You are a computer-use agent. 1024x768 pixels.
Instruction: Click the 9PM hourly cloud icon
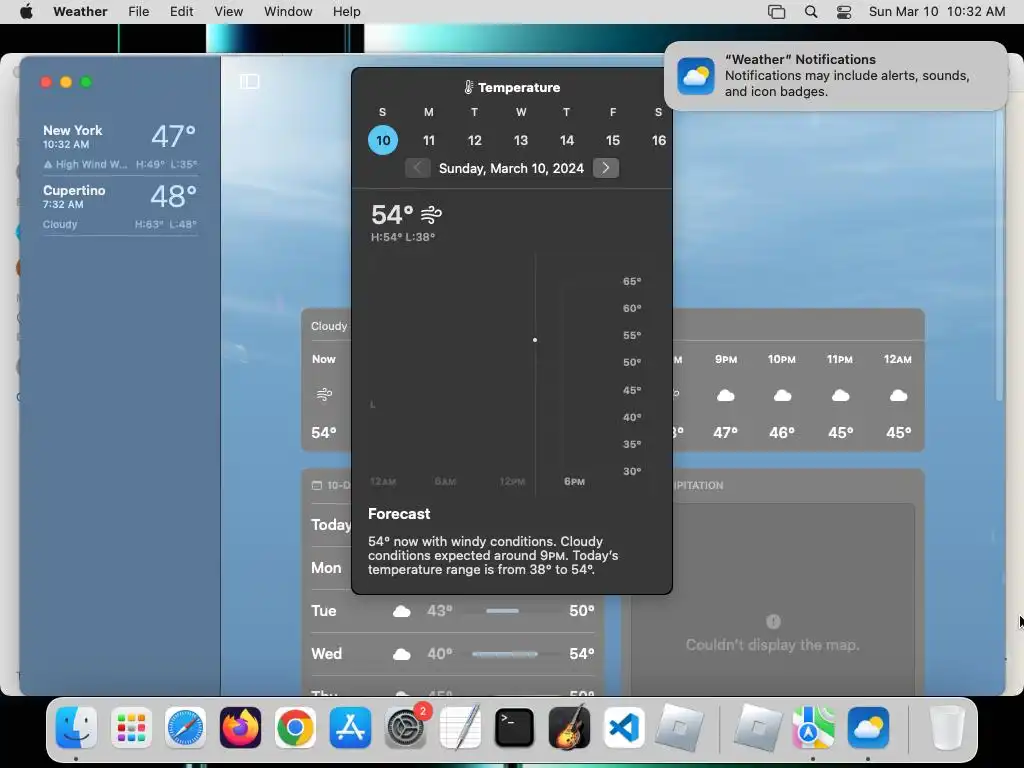tap(726, 396)
